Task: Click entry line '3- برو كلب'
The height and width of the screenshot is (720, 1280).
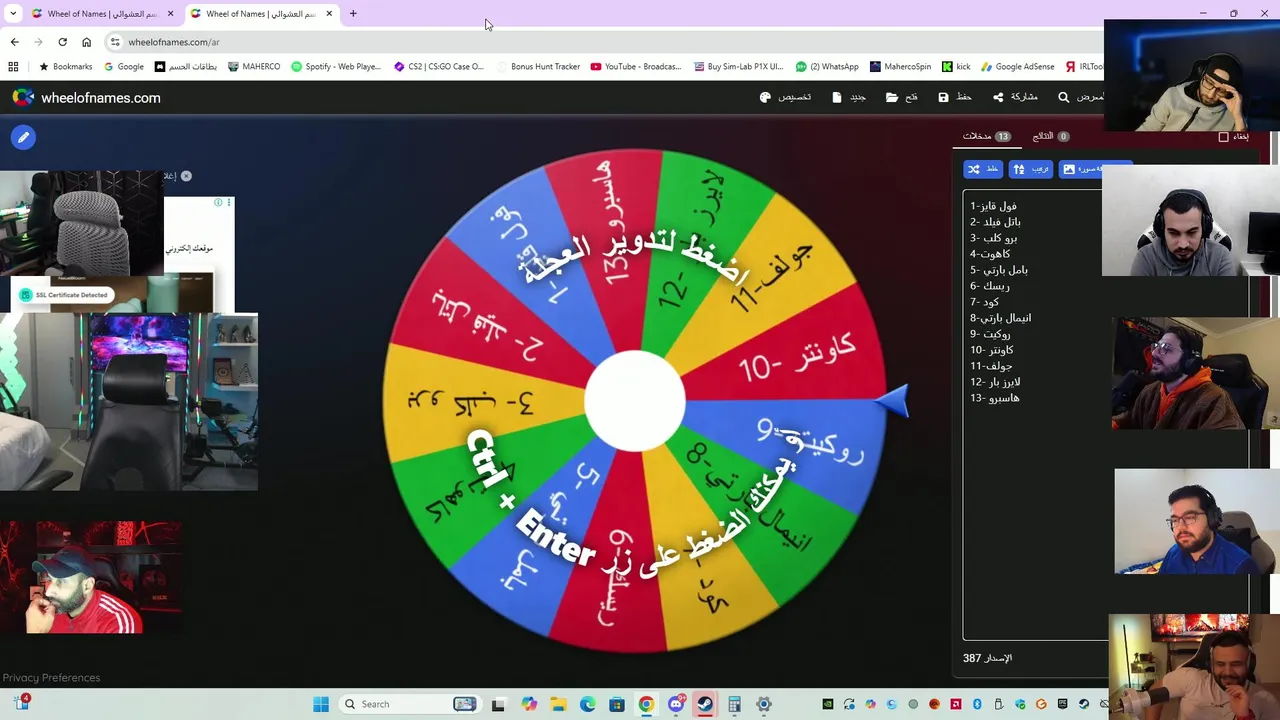Action: pos(993,238)
